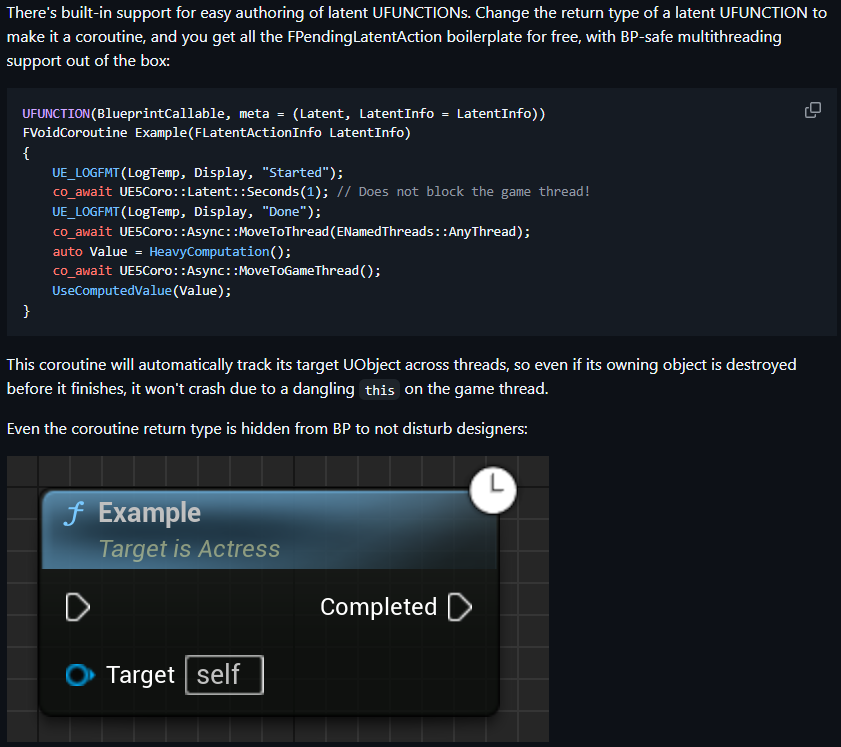Click the "Started" string in the code

[295, 173]
